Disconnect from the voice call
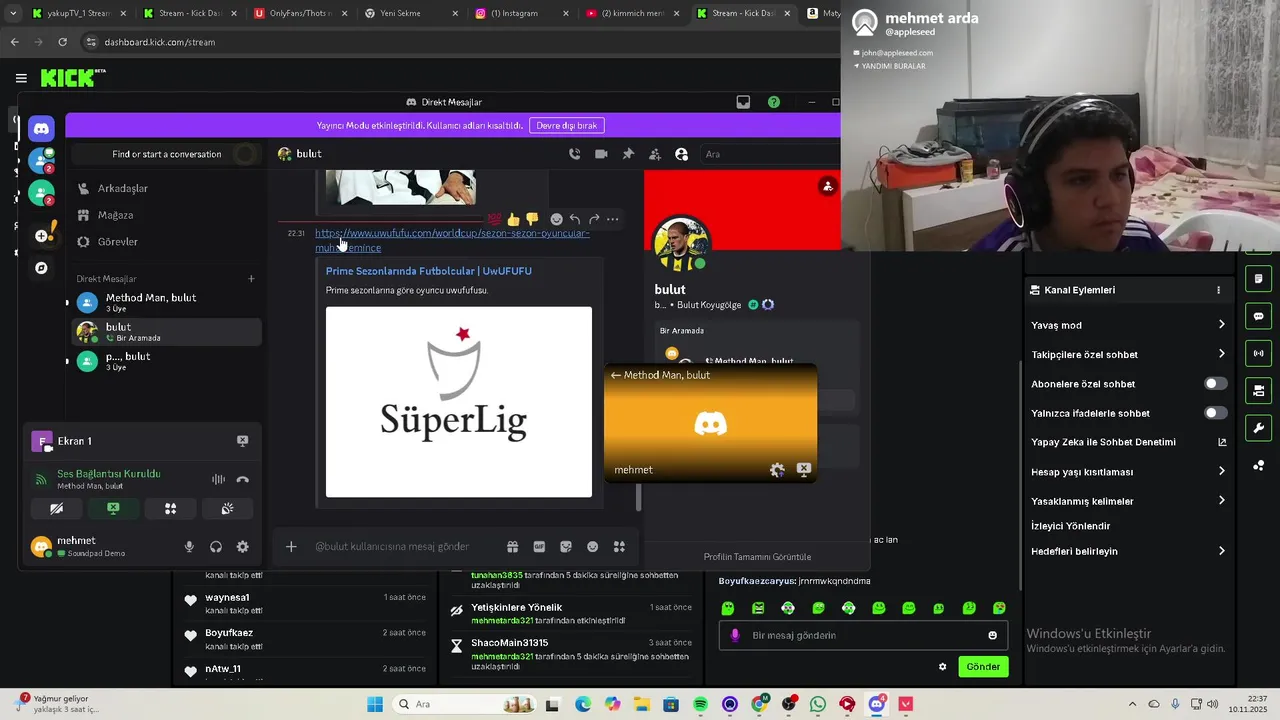This screenshot has height=720, width=1280. click(242, 479)
